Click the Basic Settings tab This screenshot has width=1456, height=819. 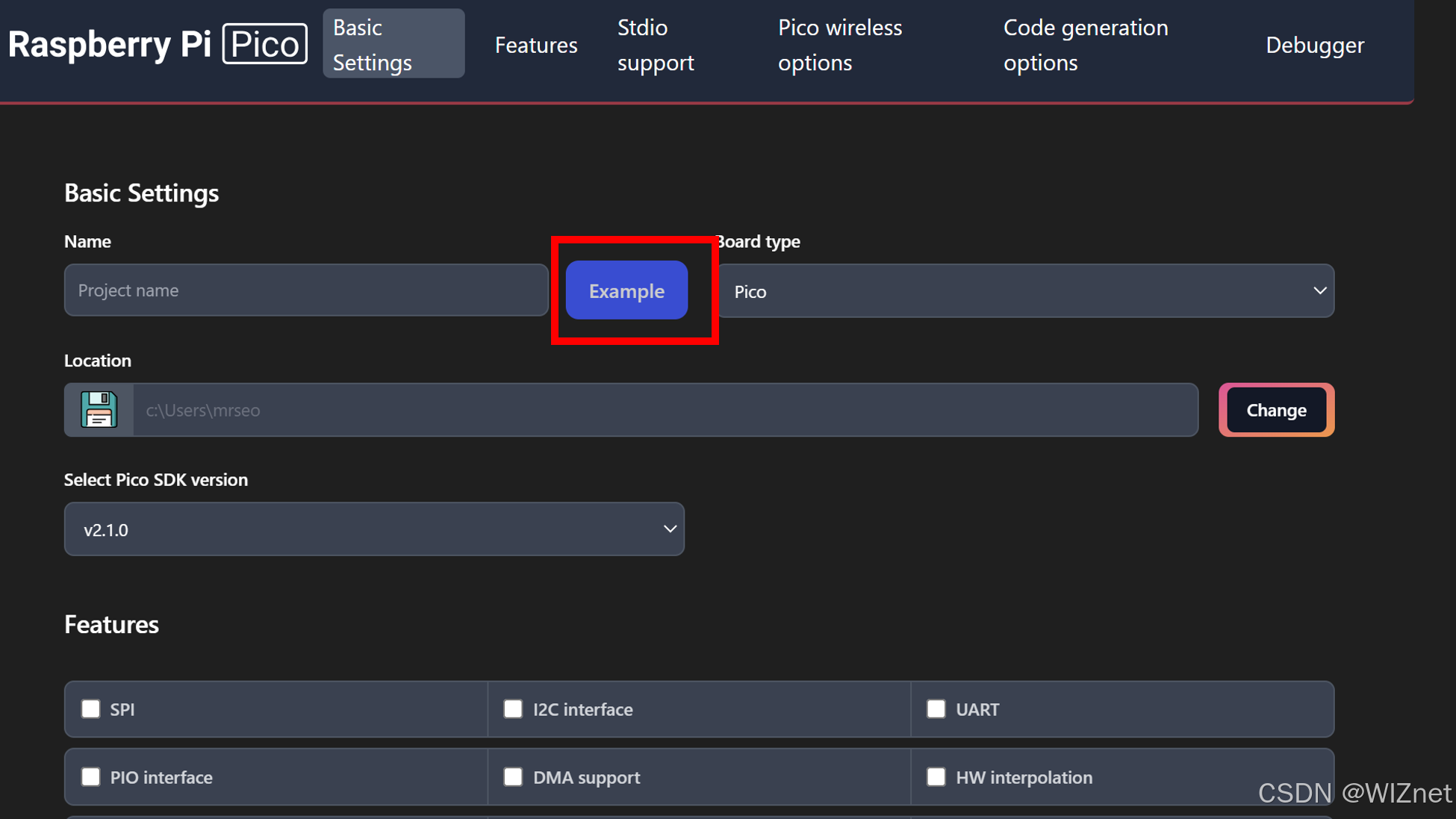[x=393, y=44]
